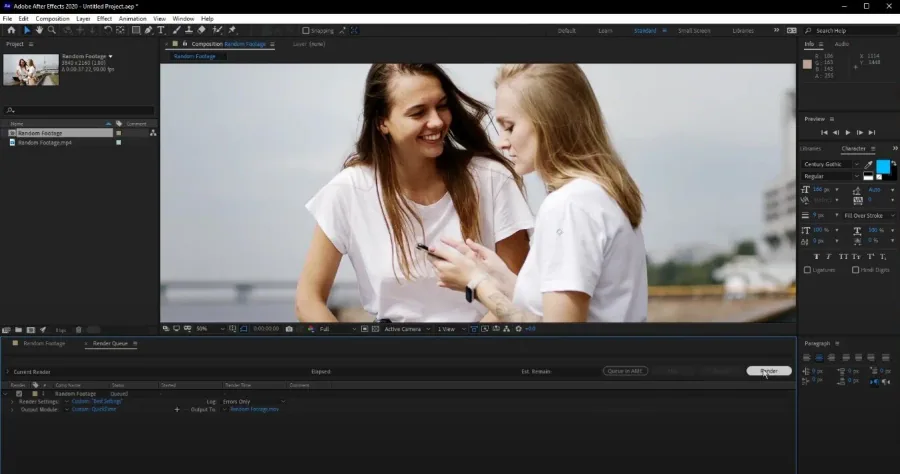
Task: Open the Composition menu
Action: [x=52, y=19]
